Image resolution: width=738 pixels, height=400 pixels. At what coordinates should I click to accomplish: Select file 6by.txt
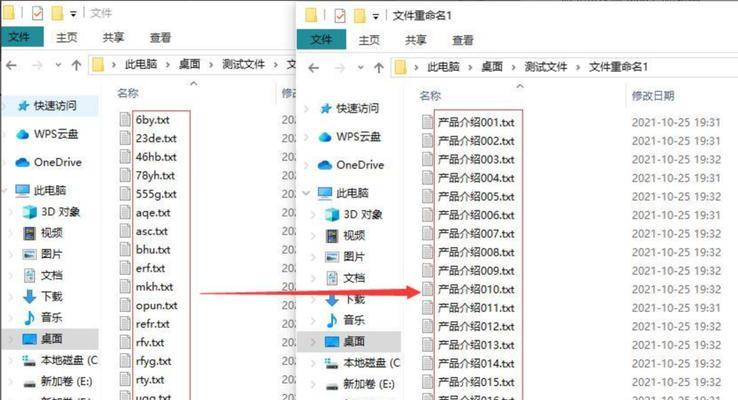click(152, 120)
